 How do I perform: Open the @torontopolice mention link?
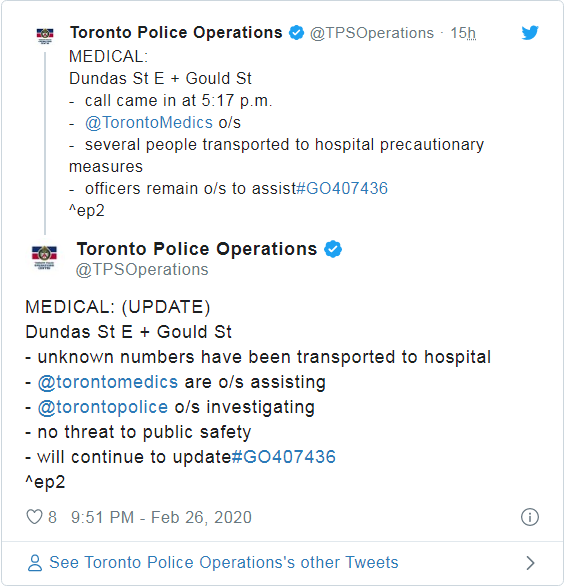point(103,407)
